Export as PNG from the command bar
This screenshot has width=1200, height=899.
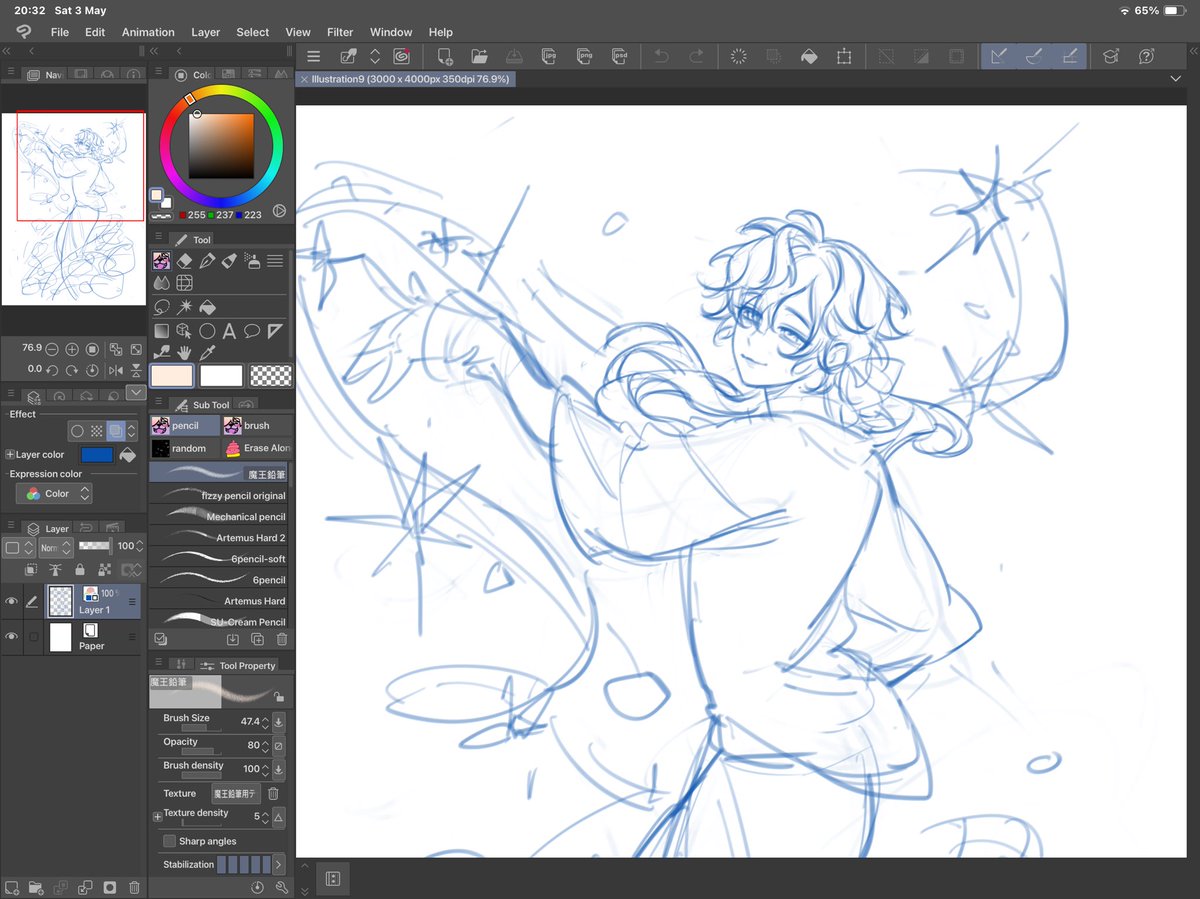[584, 57]
